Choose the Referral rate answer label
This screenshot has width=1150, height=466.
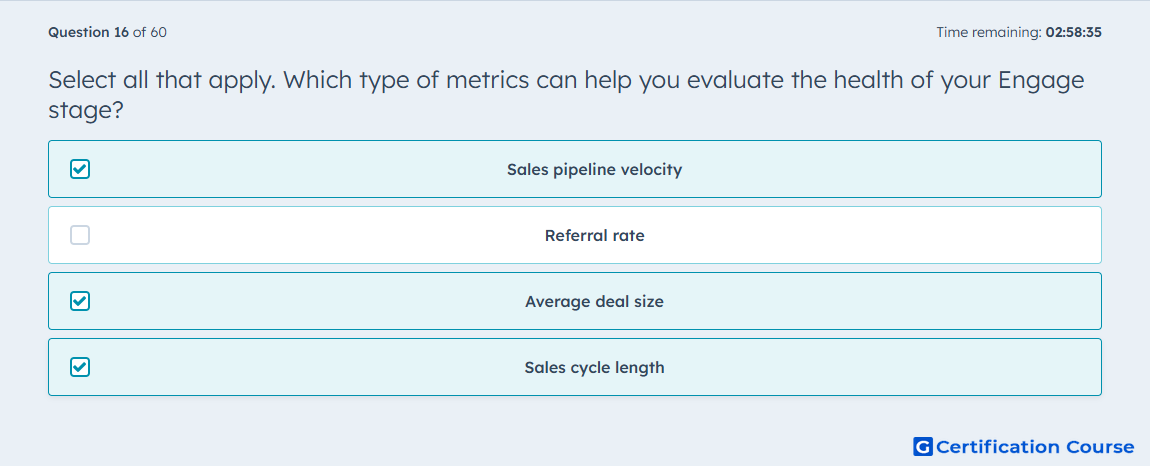pyautogui.click(x=595, y=236)
